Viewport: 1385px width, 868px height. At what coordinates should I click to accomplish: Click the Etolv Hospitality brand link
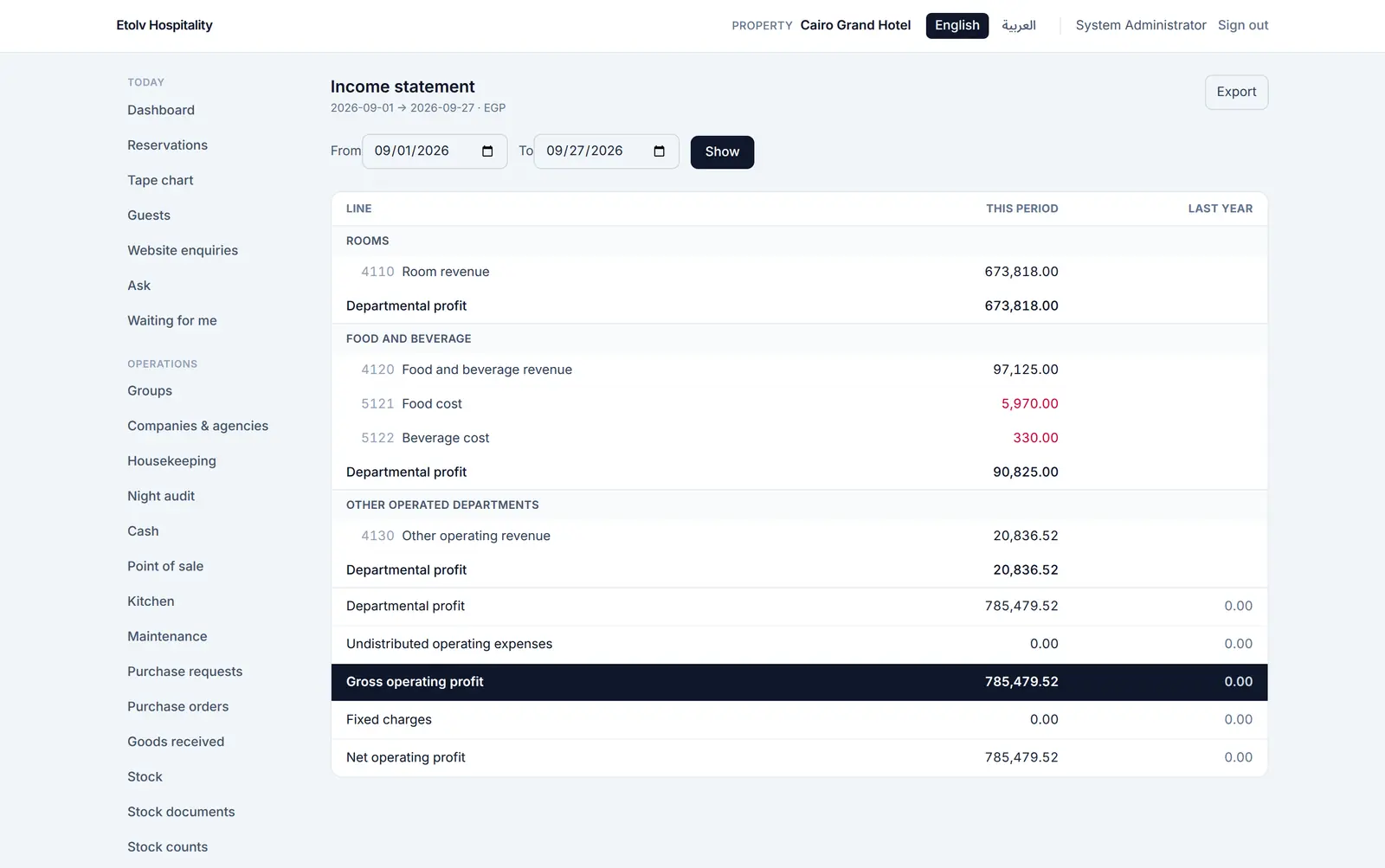click(164, 26)
